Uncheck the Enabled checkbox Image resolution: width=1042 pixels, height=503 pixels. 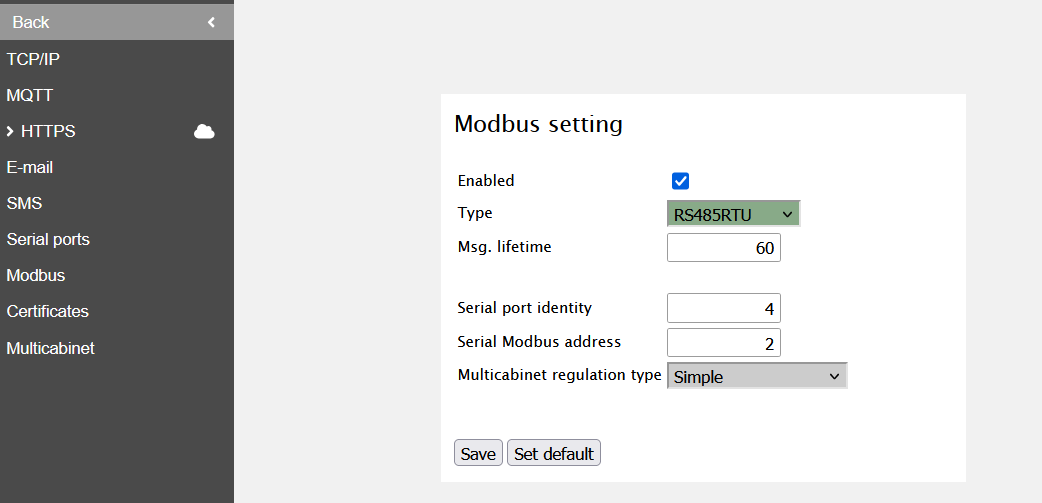click(680, 181)
